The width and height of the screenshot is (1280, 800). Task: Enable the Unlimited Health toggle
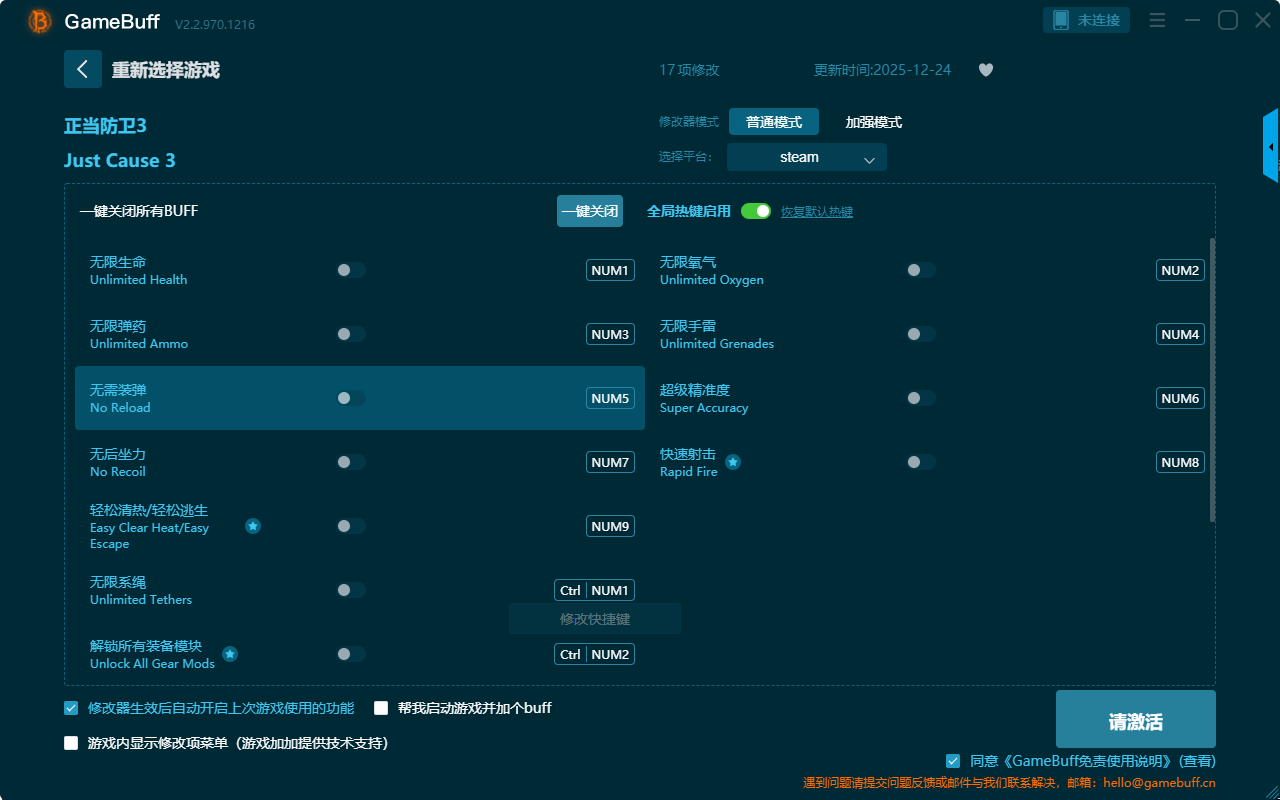[351, 270]
